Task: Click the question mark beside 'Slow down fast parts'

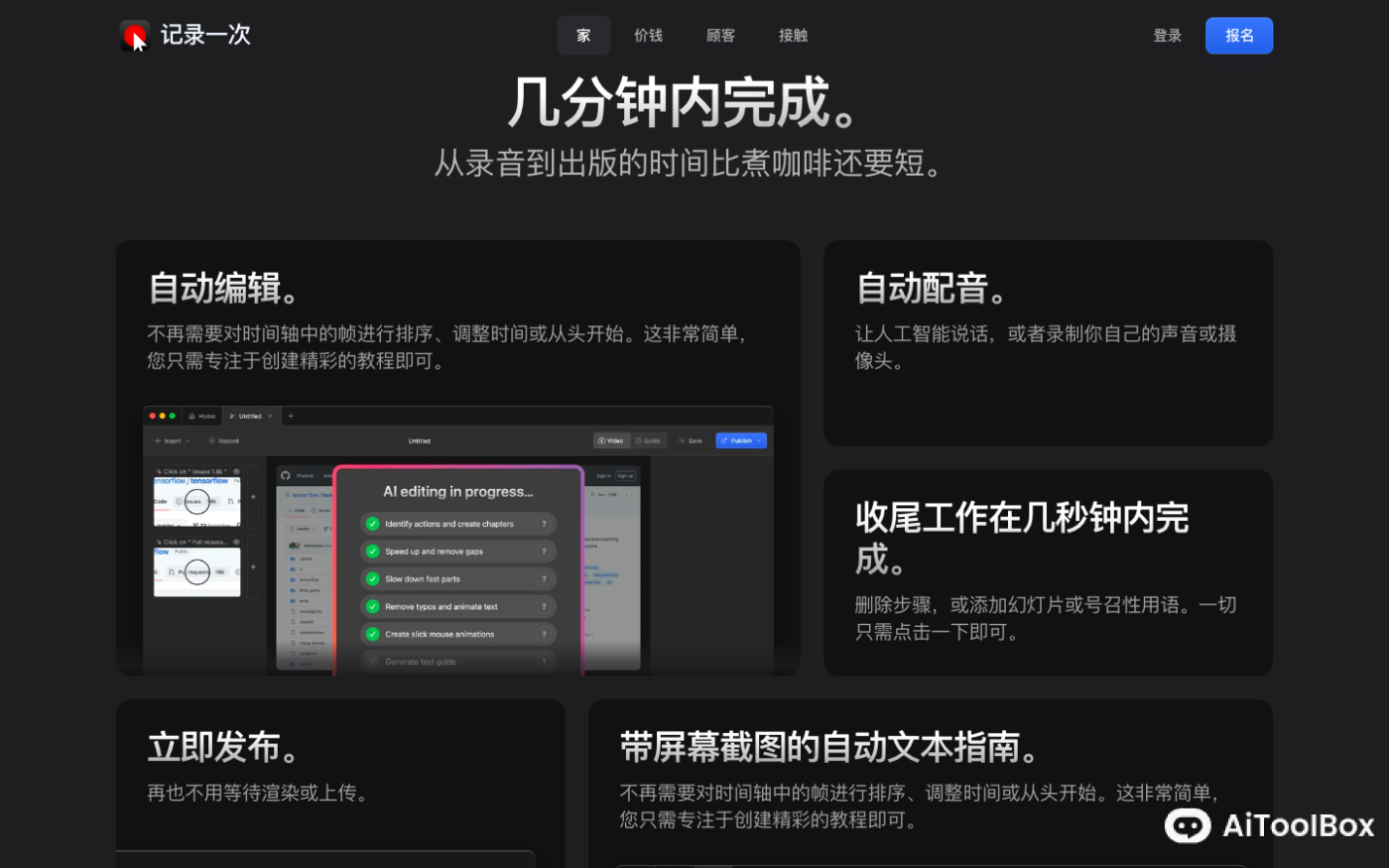Action: [544, 578]
